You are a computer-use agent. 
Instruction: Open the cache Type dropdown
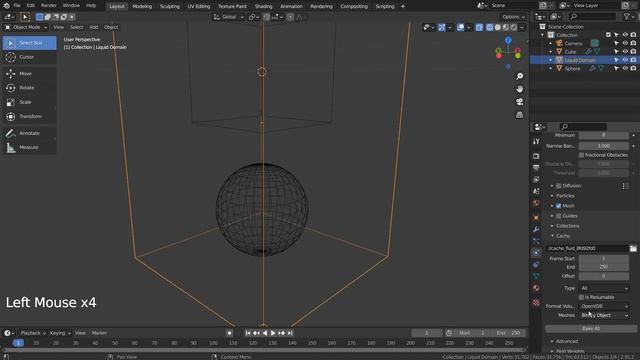click(604, 288)
